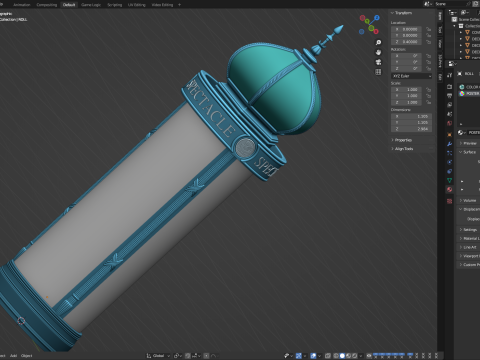Toggle snapping magnet in viewport header
Screen dimensions: 480x360
188,356
